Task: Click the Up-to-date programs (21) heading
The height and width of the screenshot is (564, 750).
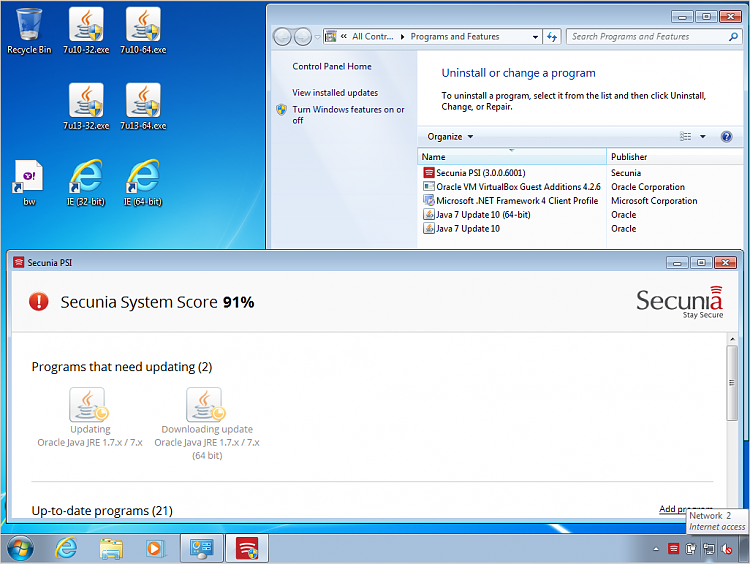Action: [x=102, y=510]
